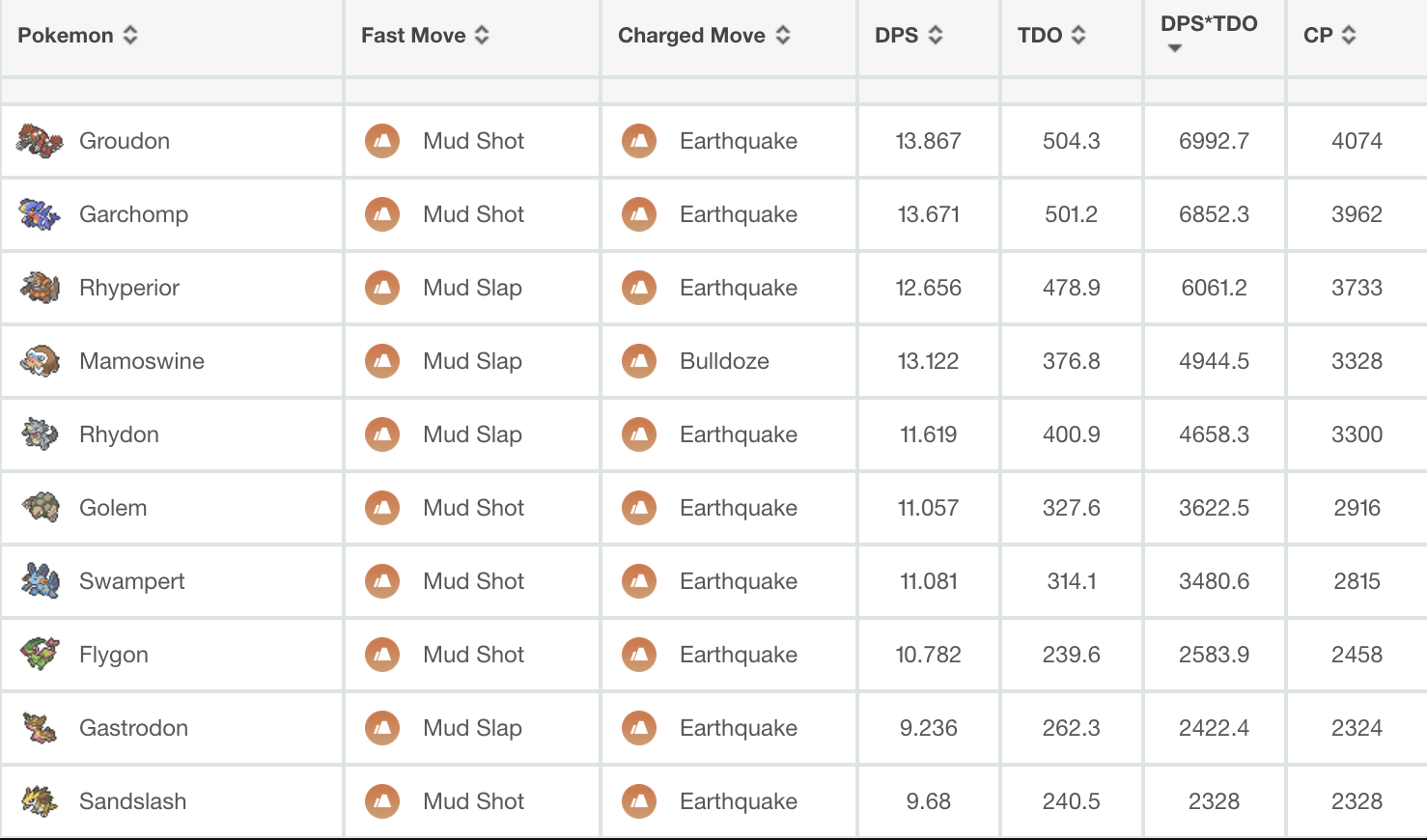Image resolution: width=1427 pixels, height=840 pixels.
Task: Click Groudon's CP value 4074
Action: click(1357, 141)
